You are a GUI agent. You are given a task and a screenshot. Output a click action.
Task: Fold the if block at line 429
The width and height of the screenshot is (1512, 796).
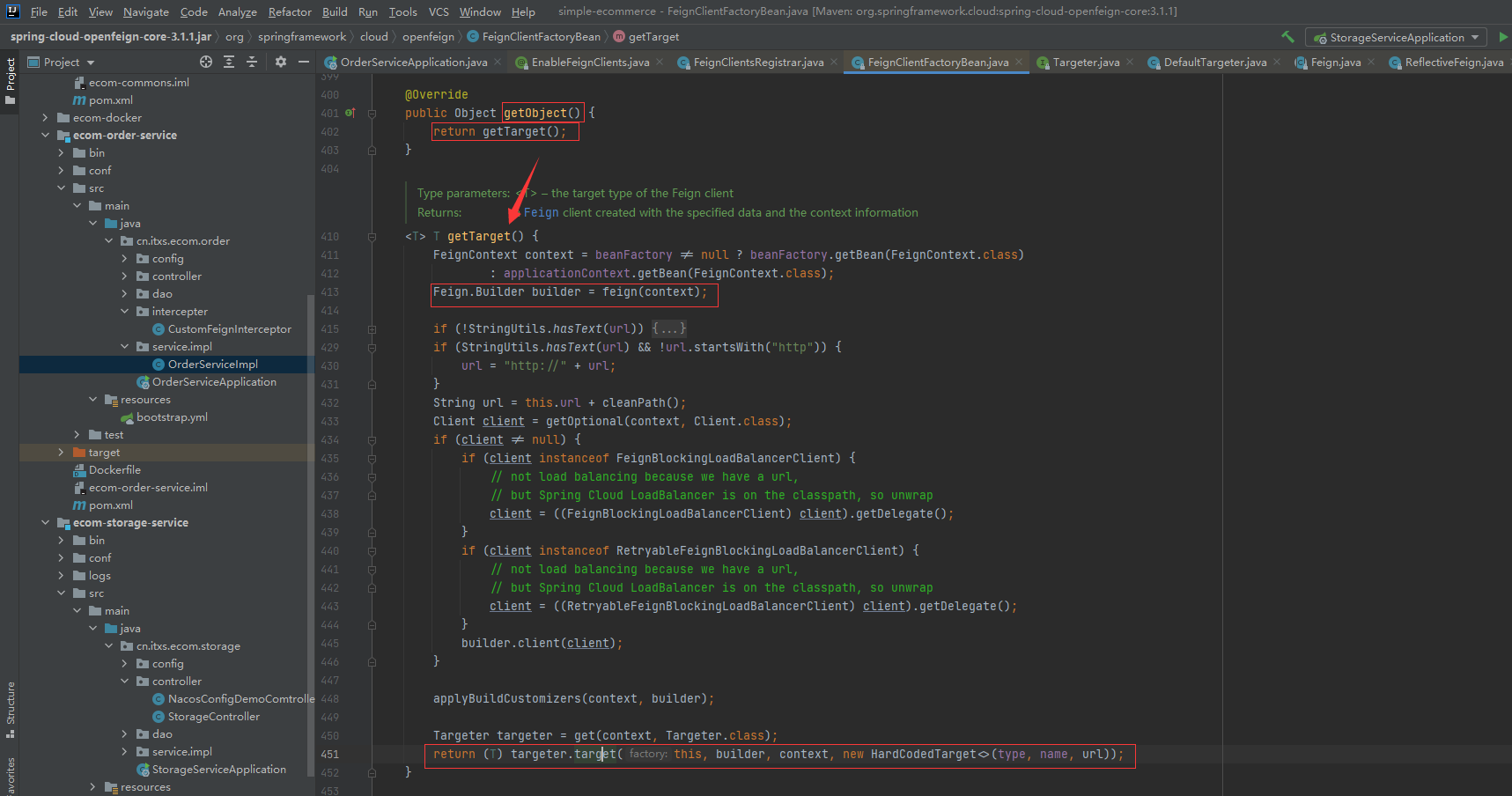coord(372,348)
